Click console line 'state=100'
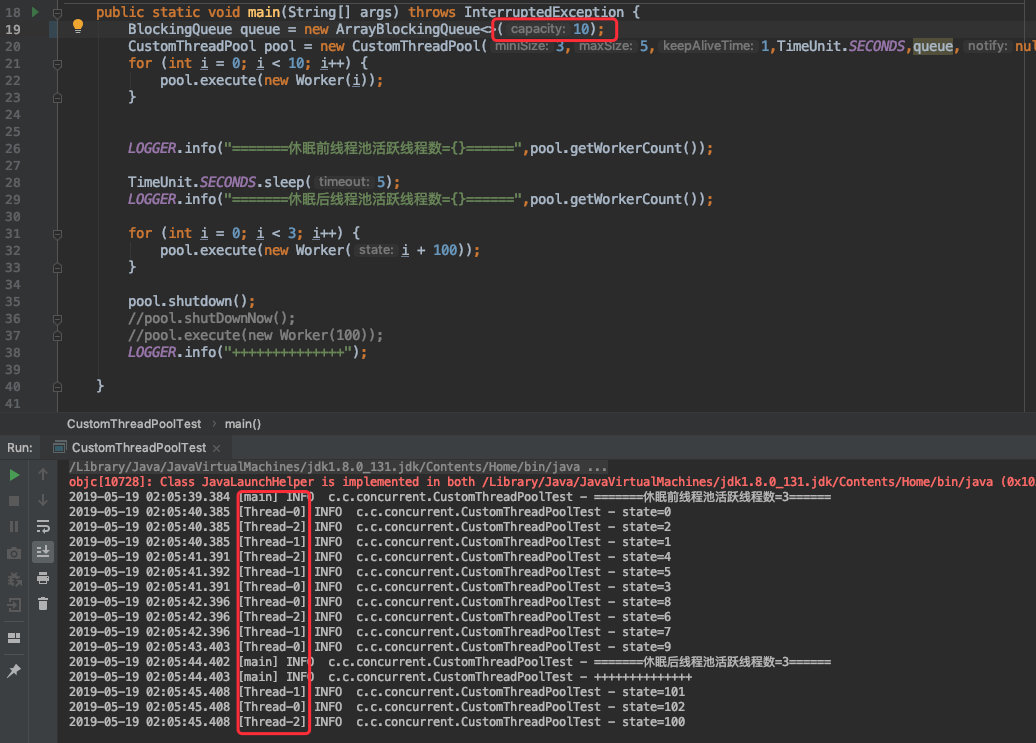The height and width of the screenshot is (743, 1036). tap(377, 723)
